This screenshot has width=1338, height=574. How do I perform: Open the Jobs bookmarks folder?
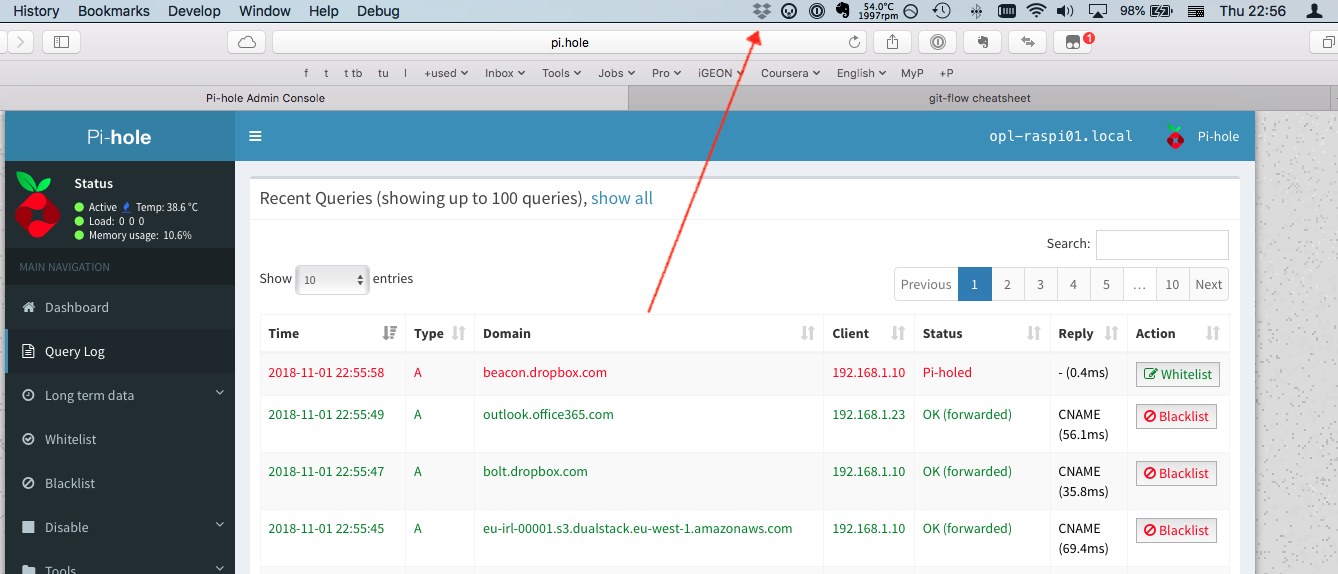click(x=616, y=73)
